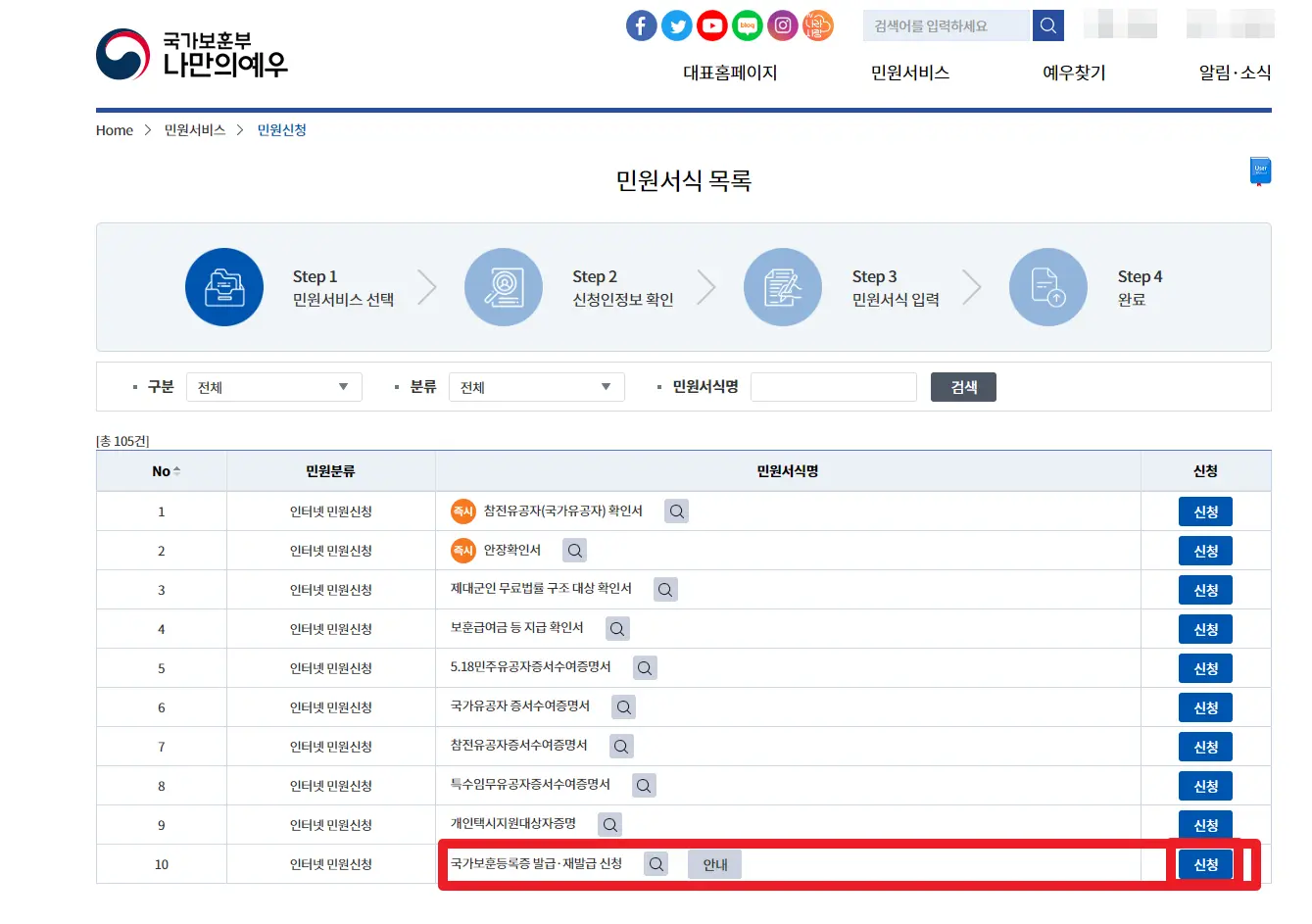Screen dimensions: 1312x924
Task: Open the YouTube channel icon
Action: click(x=711, y=25)
